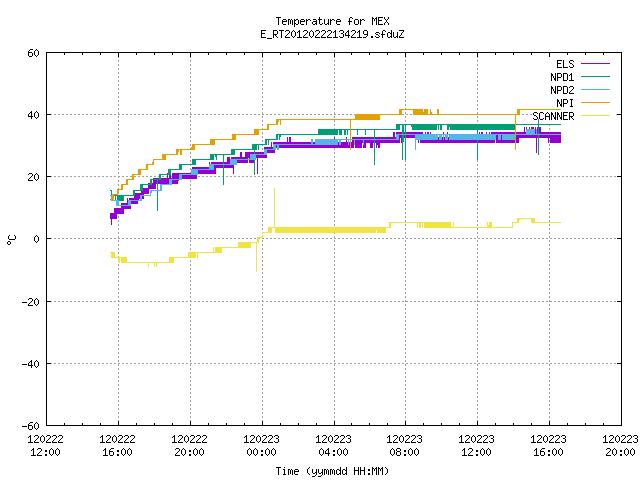This screenshot has height=480, width=640.
Task: Click the y-axis label 0
Action: (37, 239)
